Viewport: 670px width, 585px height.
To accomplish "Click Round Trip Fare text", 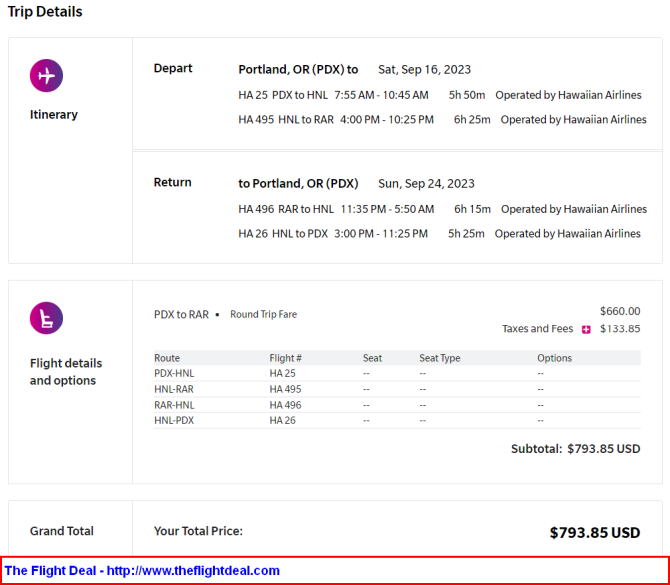I will pyautogui.click(x=263, y=315).
